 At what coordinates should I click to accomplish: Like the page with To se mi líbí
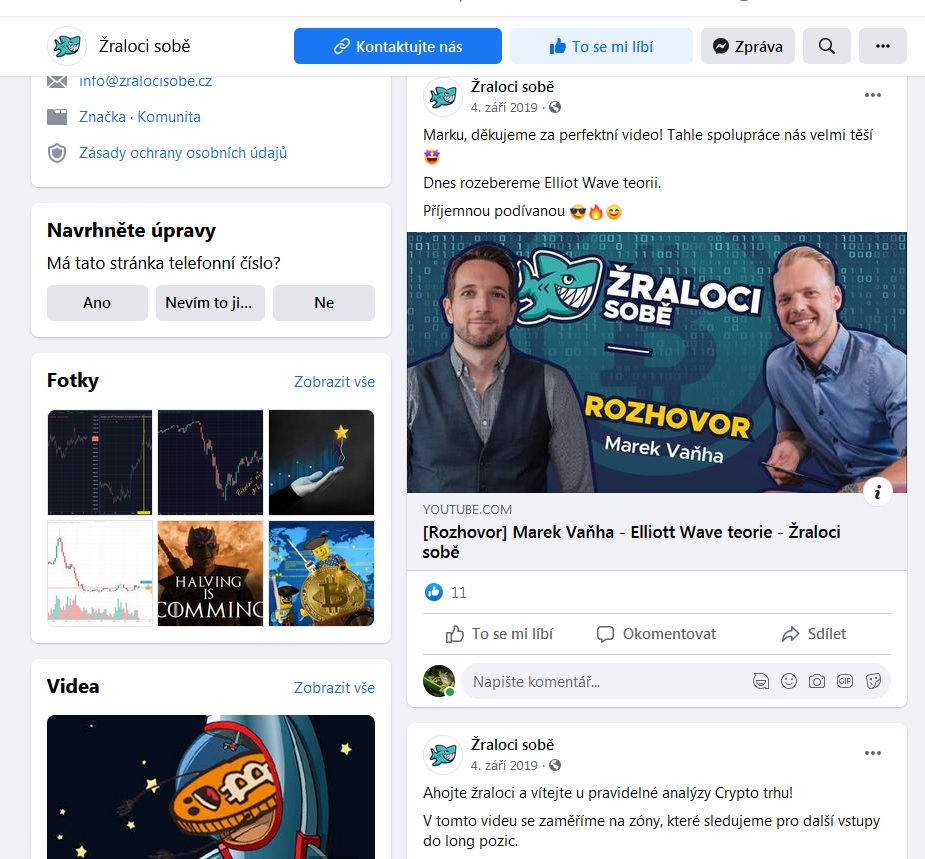pos(601,46)
